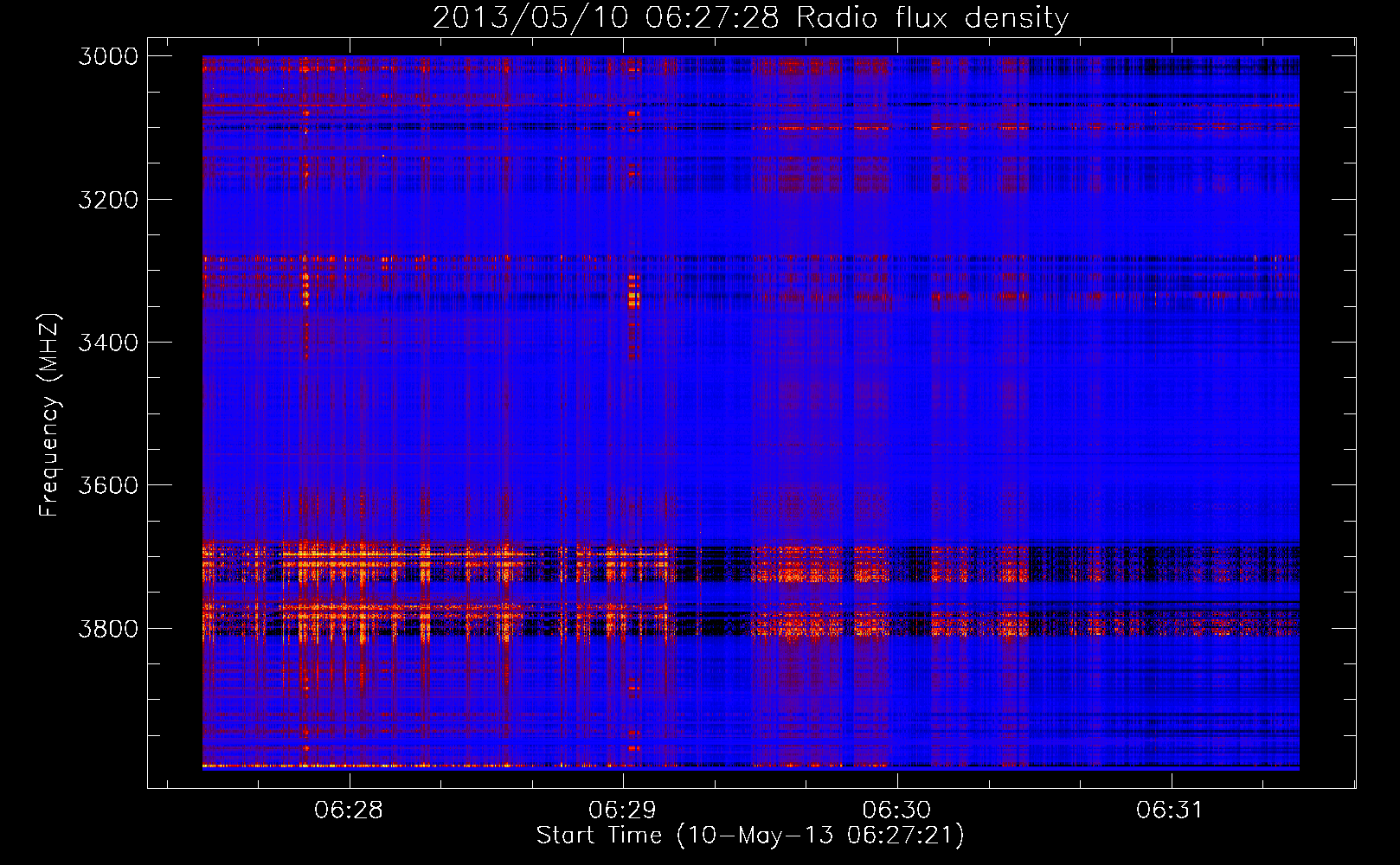1400x865 pixels.
Task: Select the 3800 frequency tick label
Action: 108,628
